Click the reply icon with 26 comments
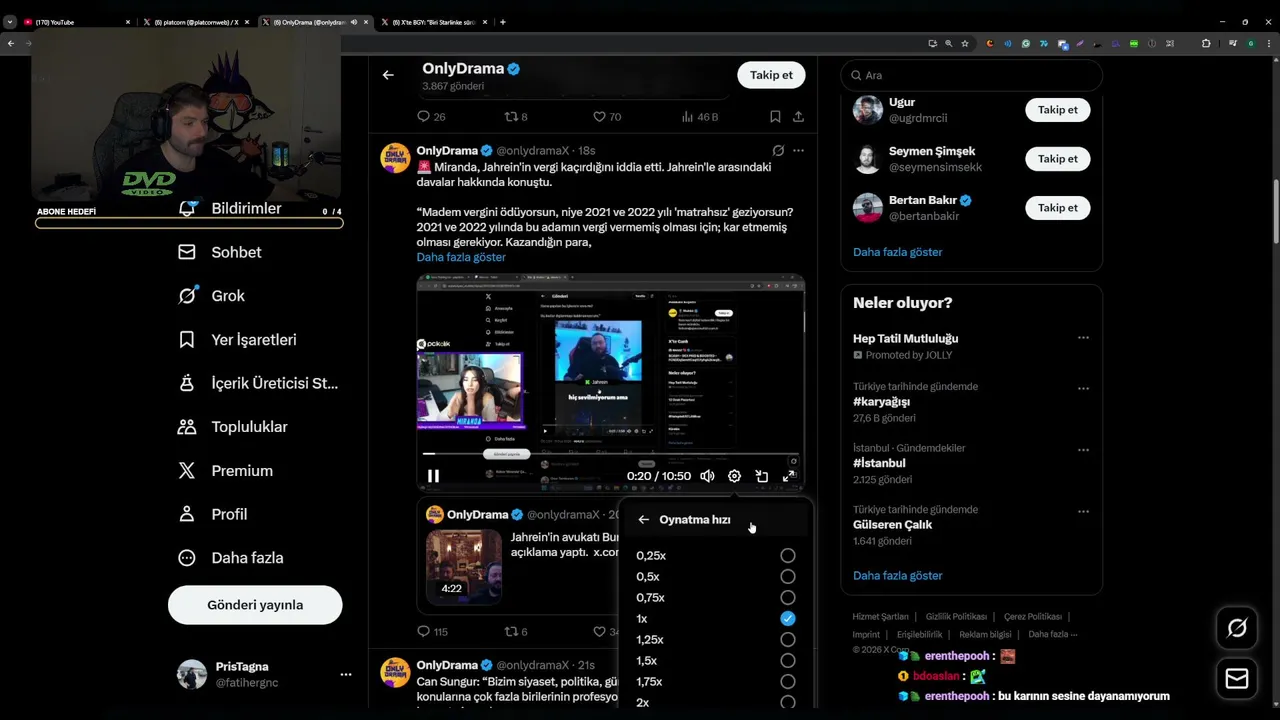1280x720 pixels. pos(423,117)
